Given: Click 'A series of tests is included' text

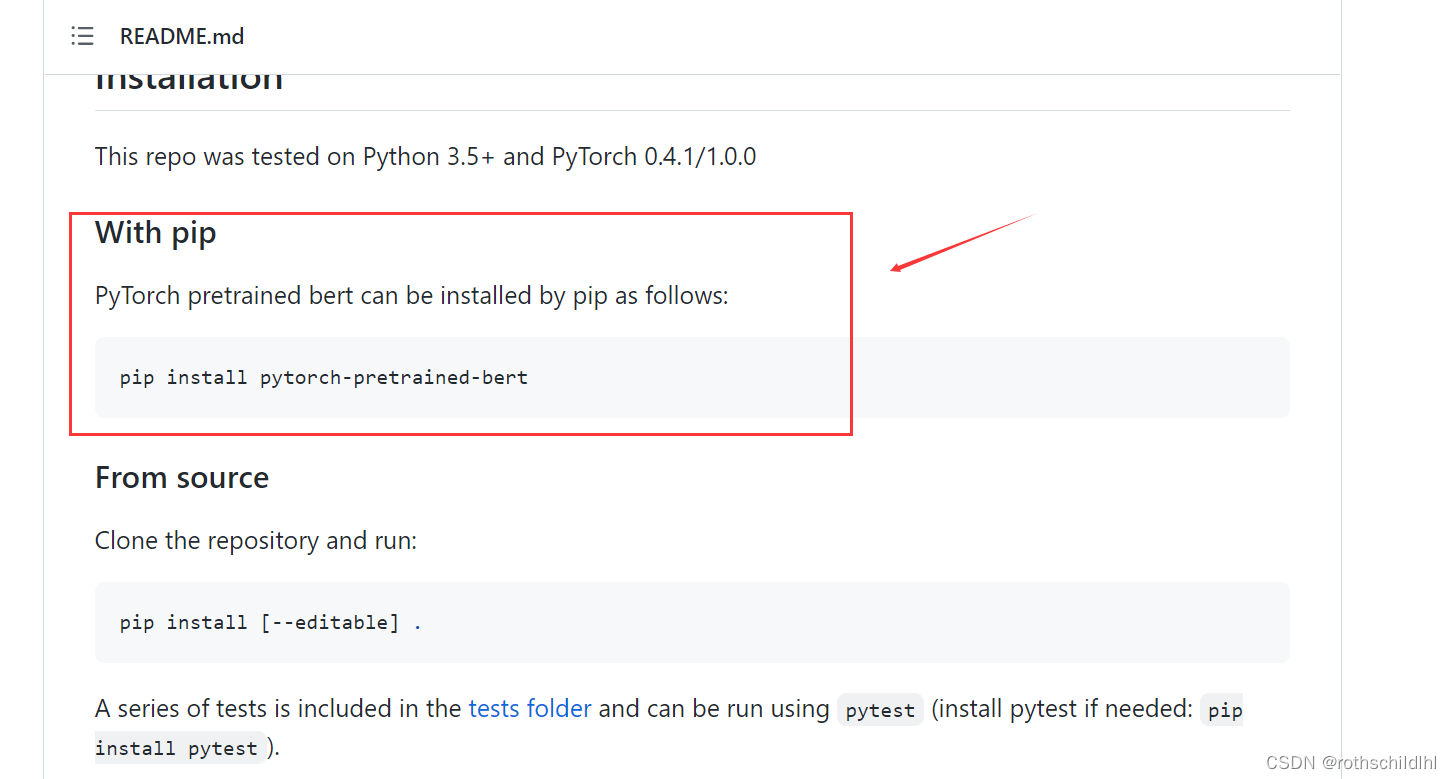Looking at the screenshot, I should (x=279, y=709).
